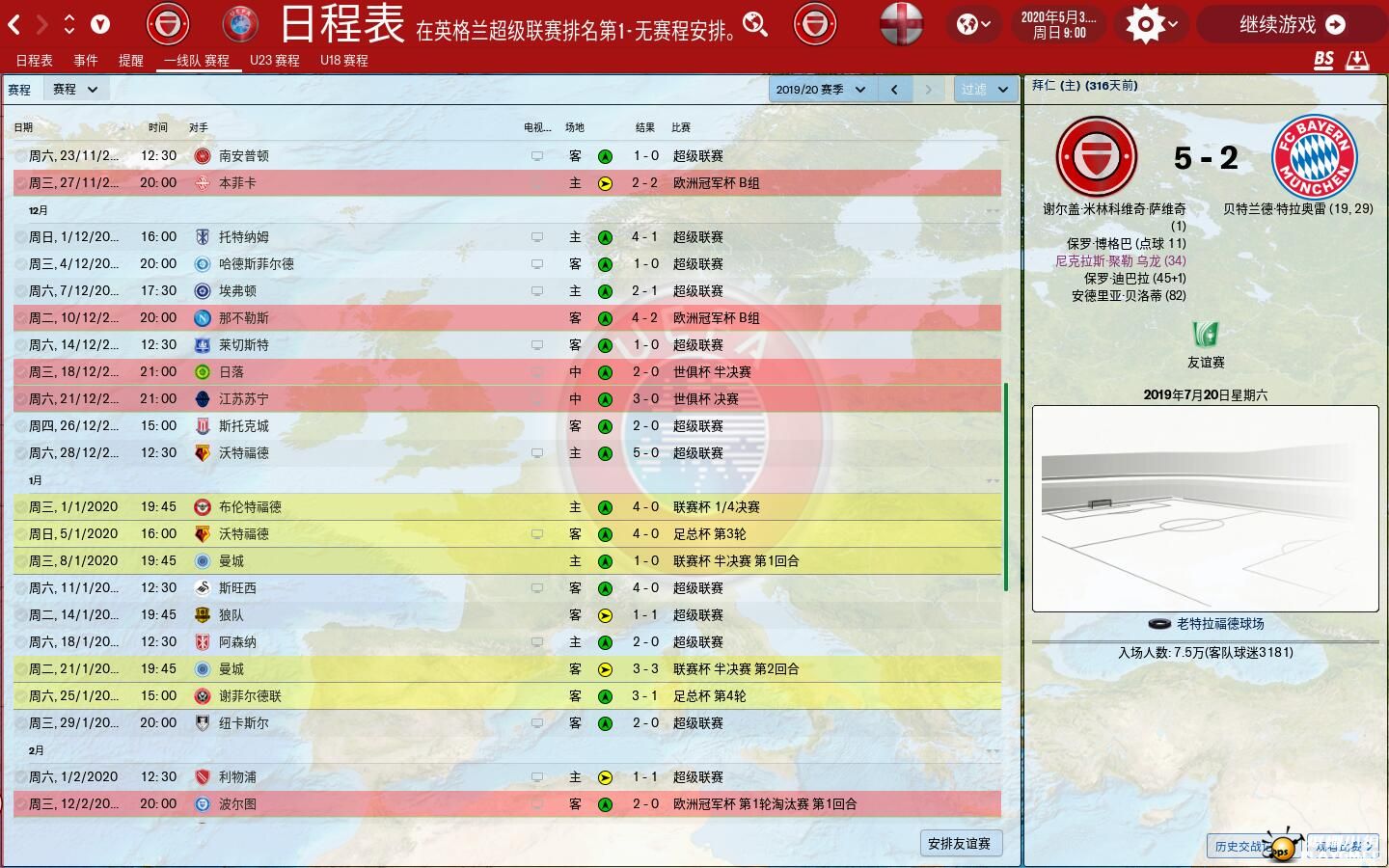Click the yellow draw icon on 本菲卡 row
The width and height of the screenshot is (1389, 868).
[x=605, y=182]
